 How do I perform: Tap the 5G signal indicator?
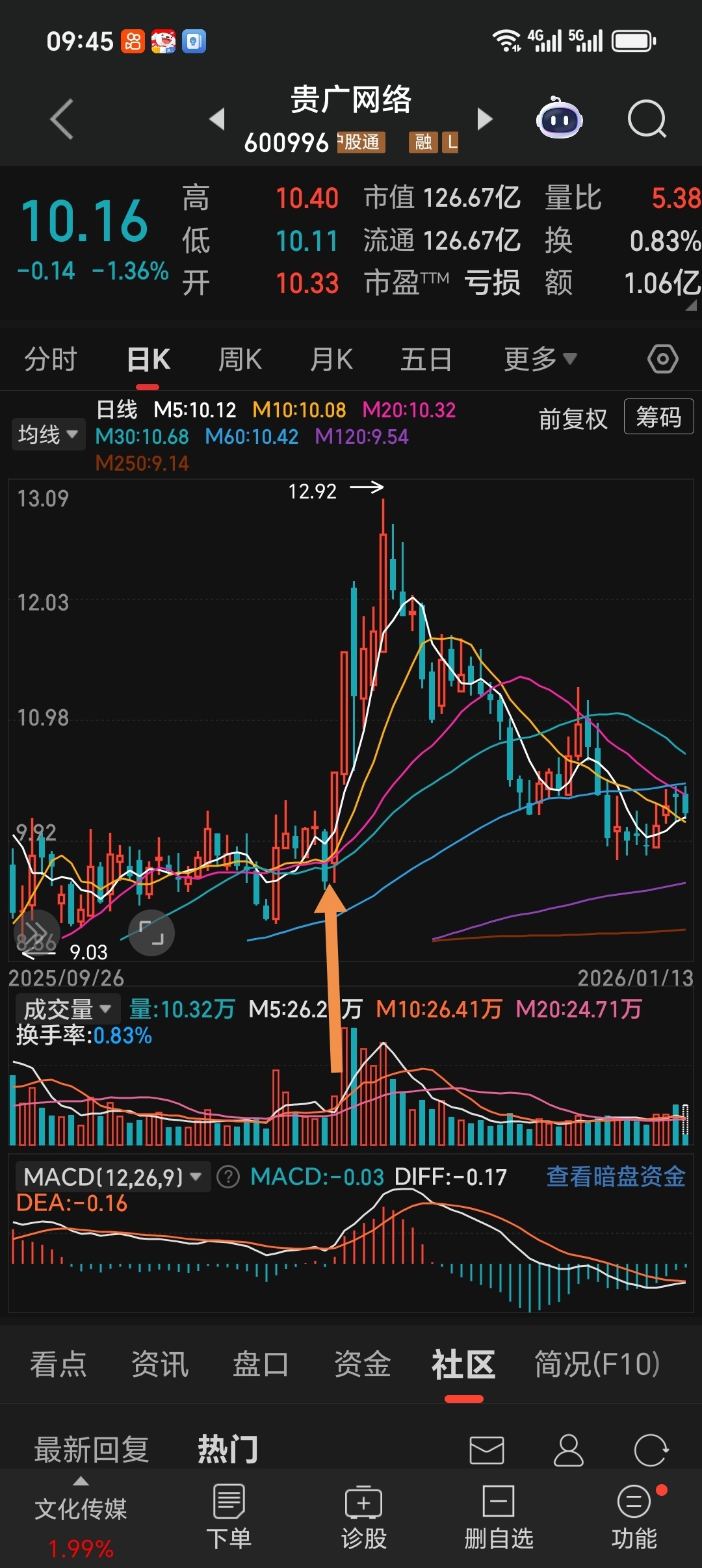tap(586, 40)
